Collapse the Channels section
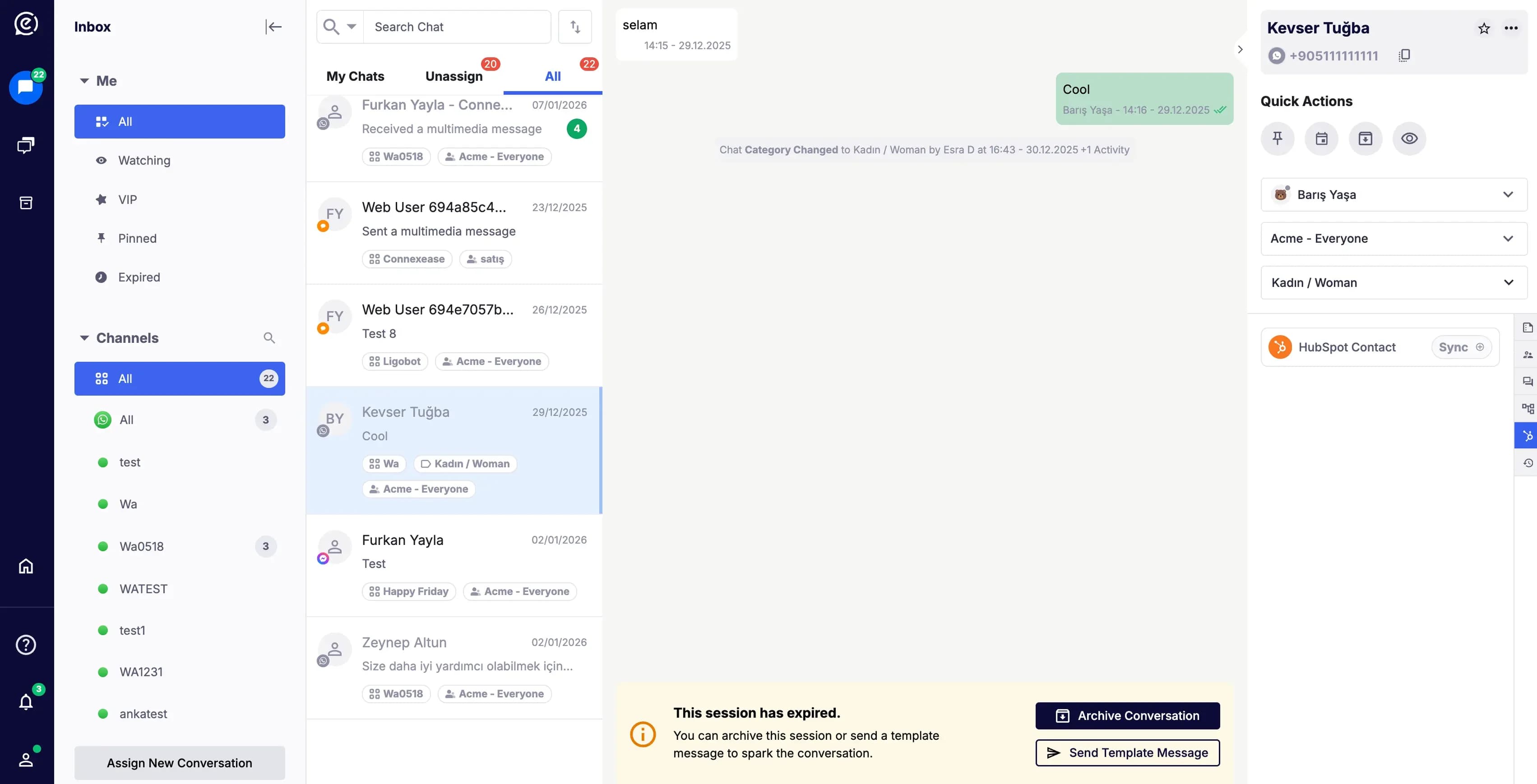The height and width of the screenshot is (784, 1537). (84, 338)
